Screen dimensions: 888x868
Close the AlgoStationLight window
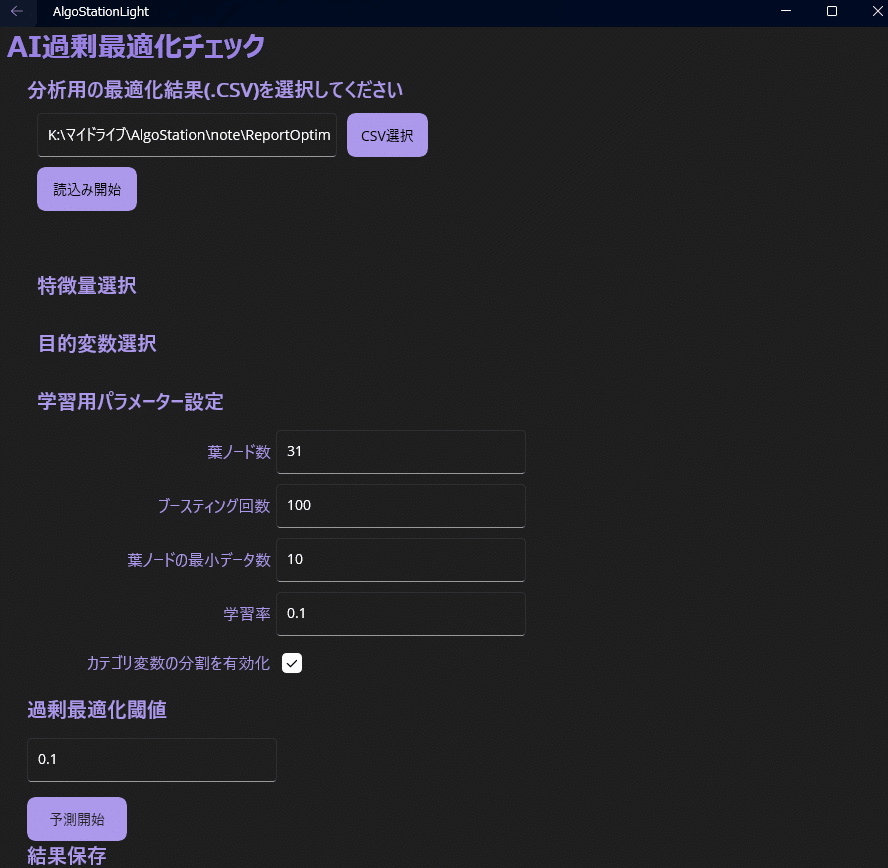877,11
